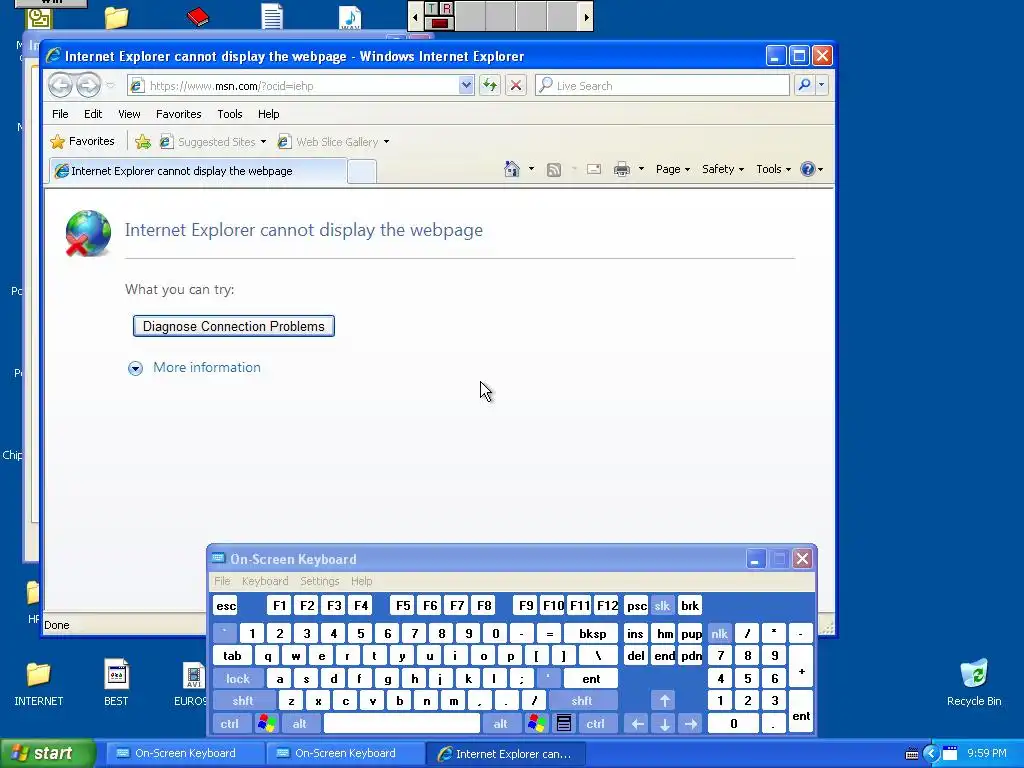Open the Safety command bar dropdown
The height and width of the screenshot is (768, 1024).
723,169
